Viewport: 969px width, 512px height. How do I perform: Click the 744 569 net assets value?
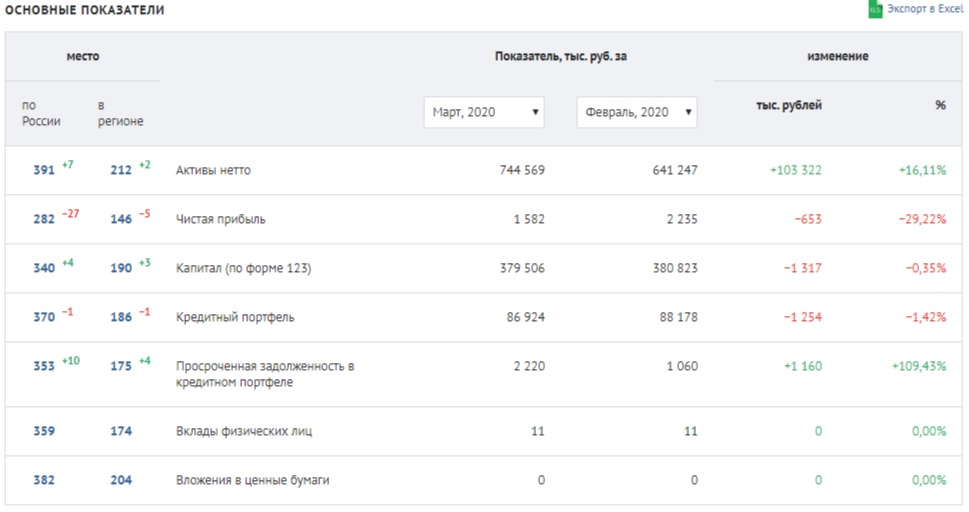point(522,170)
